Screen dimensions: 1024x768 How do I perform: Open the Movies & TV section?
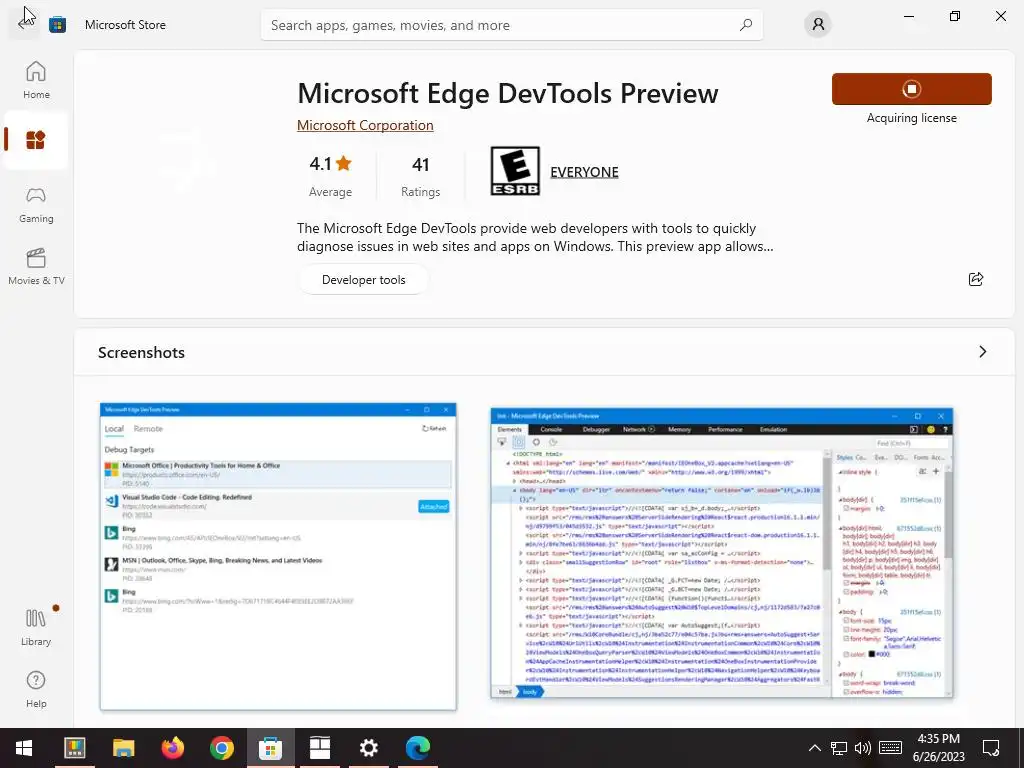click(36, 267)
